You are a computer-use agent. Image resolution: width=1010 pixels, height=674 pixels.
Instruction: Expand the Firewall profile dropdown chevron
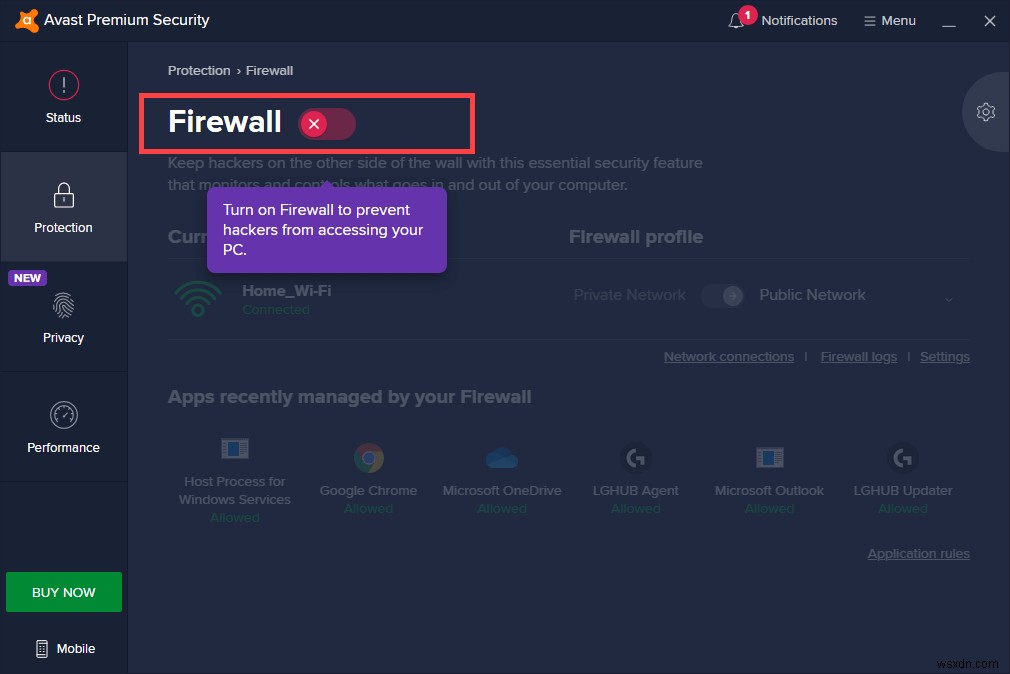tap(948, 297)
